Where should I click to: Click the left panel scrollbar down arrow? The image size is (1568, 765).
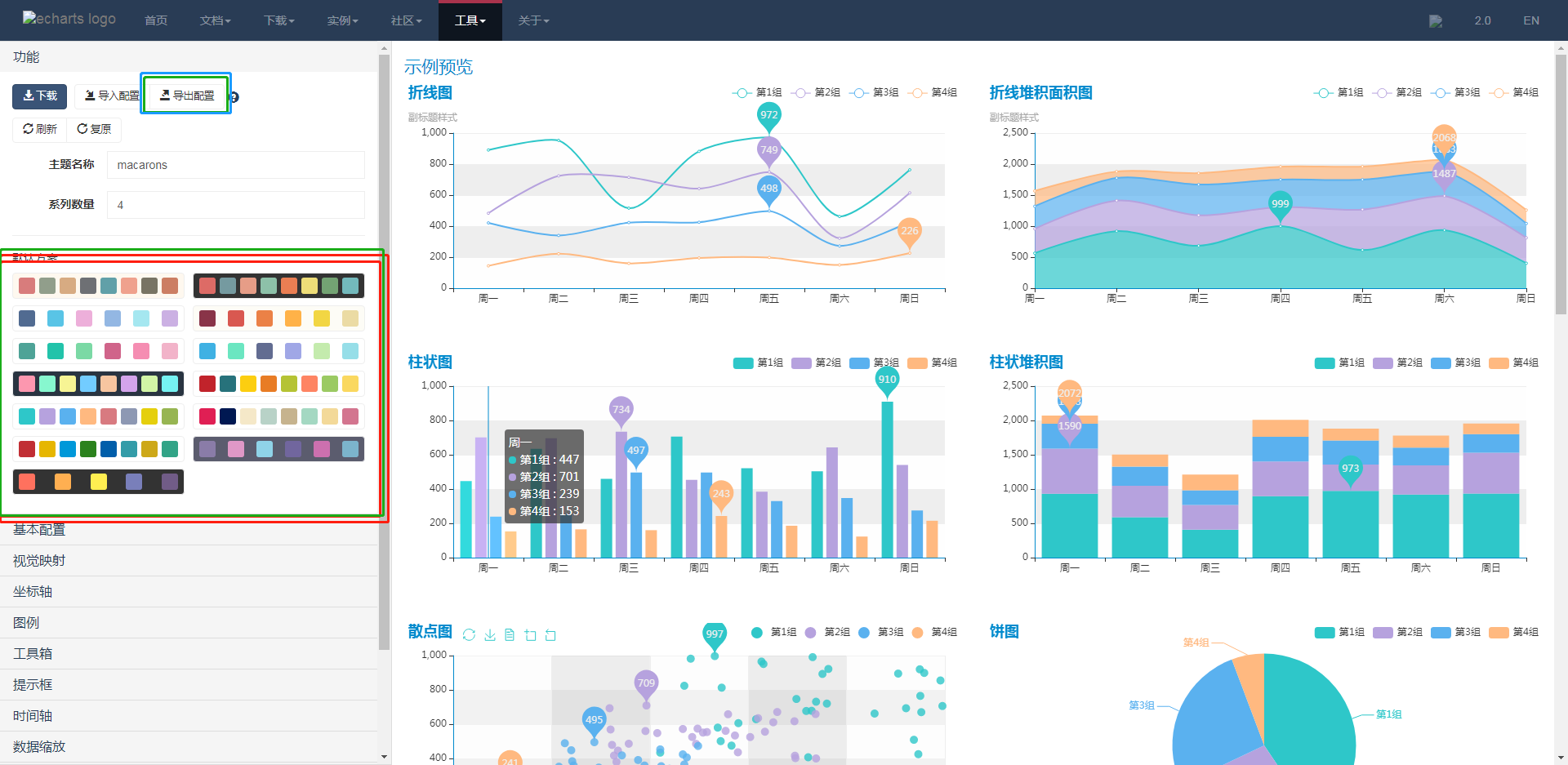click(384, 758)
